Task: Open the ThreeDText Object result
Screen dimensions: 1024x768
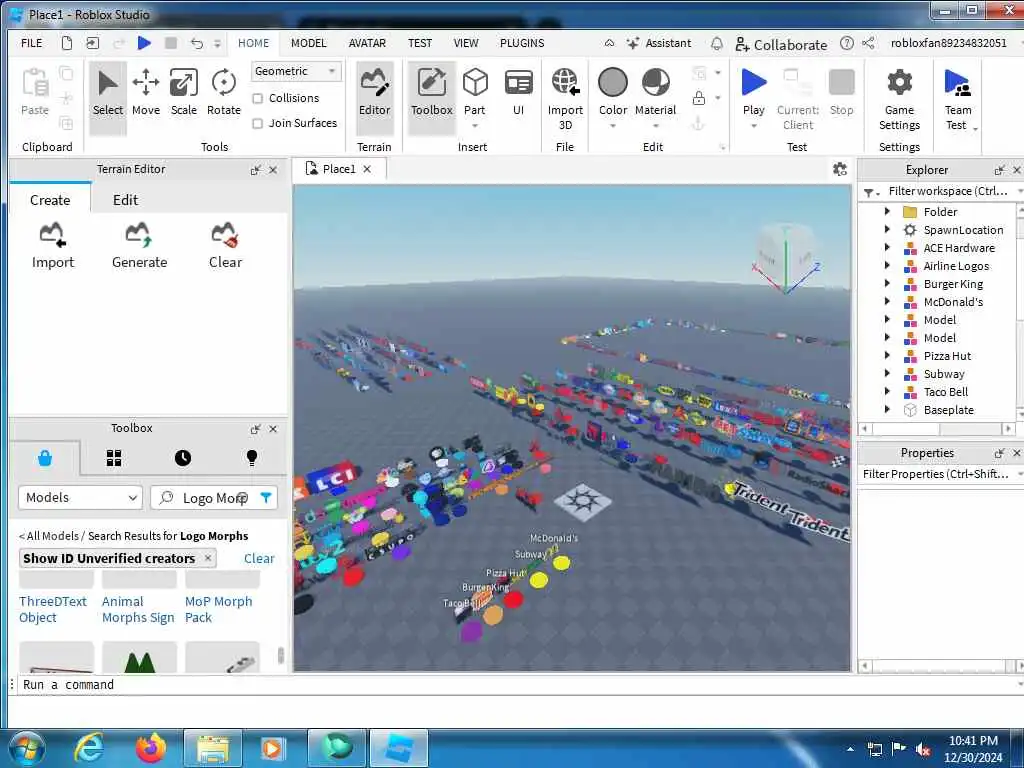Action: tap(52, 609)
